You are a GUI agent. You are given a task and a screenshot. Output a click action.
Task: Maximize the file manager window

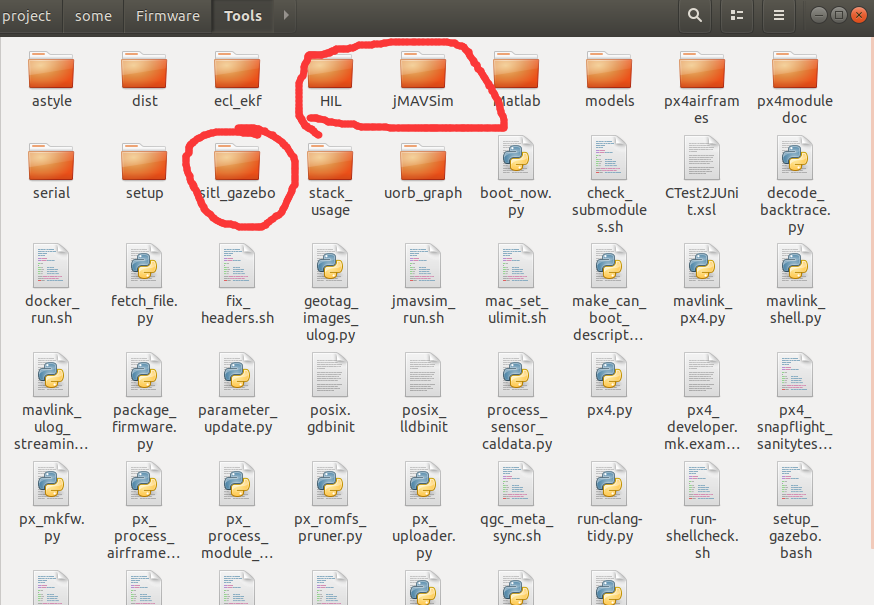click(838, 14)
